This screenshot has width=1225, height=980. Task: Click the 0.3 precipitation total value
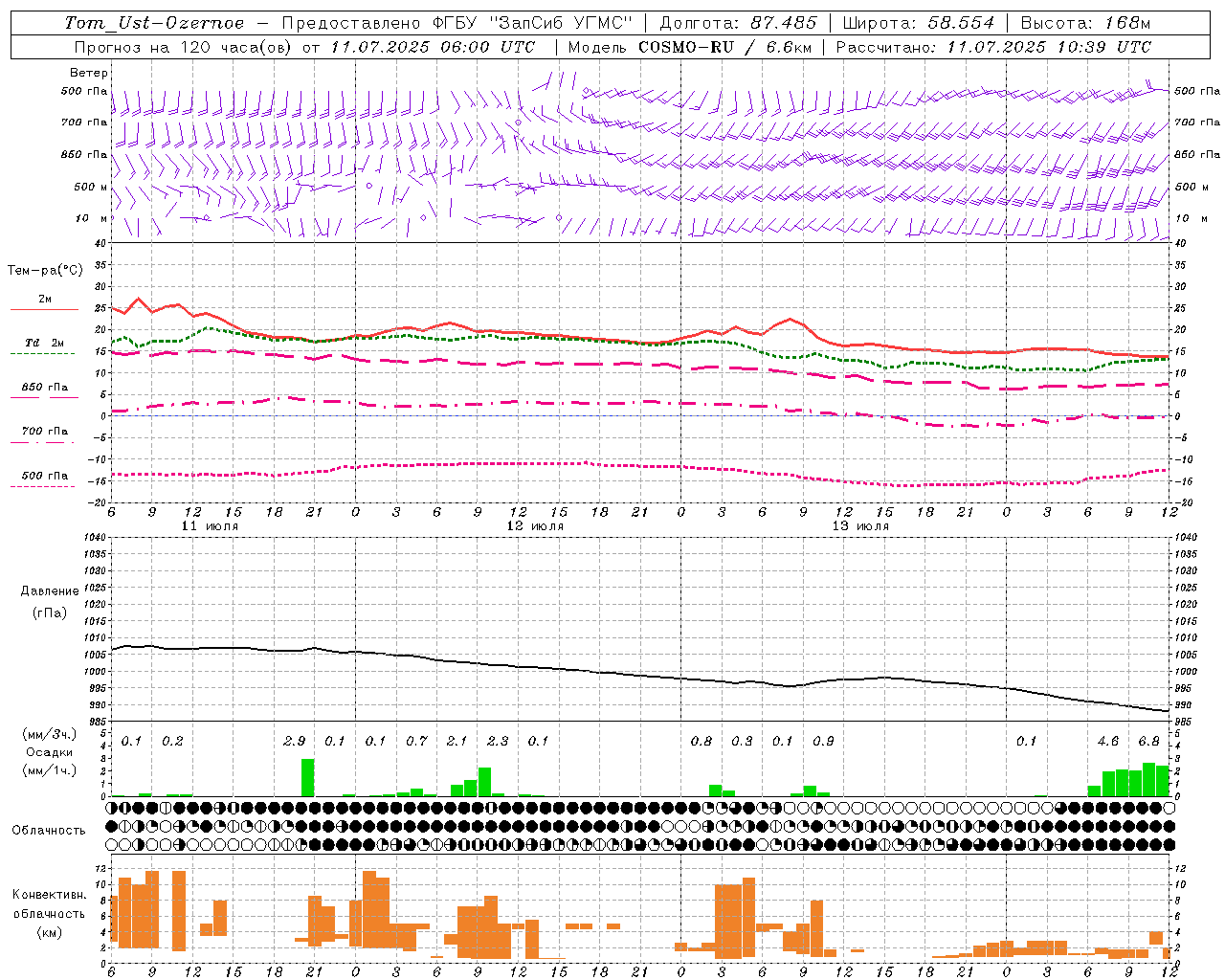[x=742, y=741]
